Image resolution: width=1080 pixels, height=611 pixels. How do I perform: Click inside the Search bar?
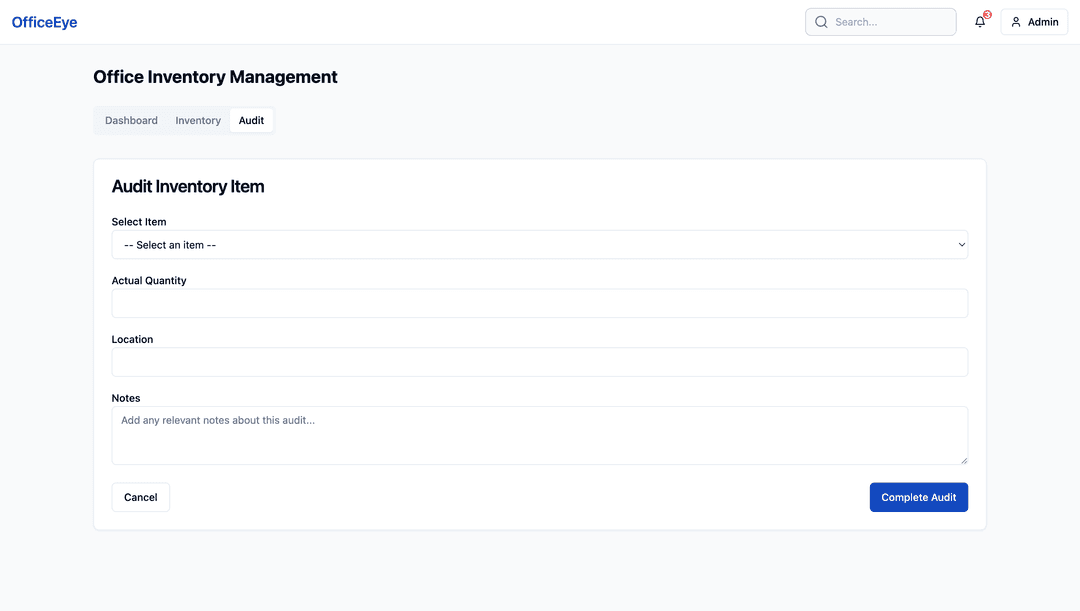(880, 21)
